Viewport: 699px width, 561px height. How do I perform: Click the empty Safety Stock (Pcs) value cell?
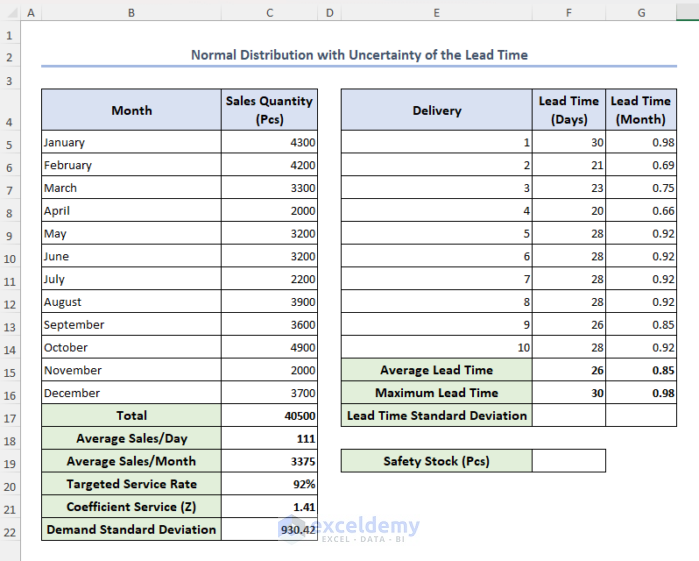tap(568, 461)
